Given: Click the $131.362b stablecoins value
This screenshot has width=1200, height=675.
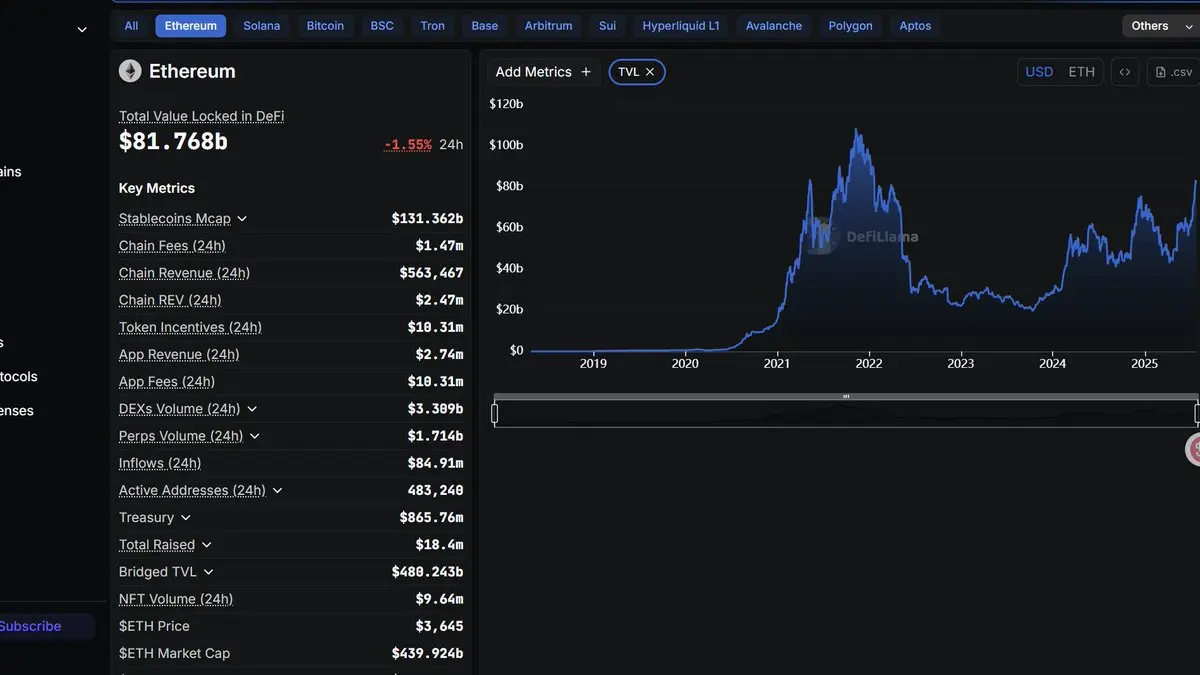Looking at the screenshot, I should pyautogui.click(x=427, y=219).
